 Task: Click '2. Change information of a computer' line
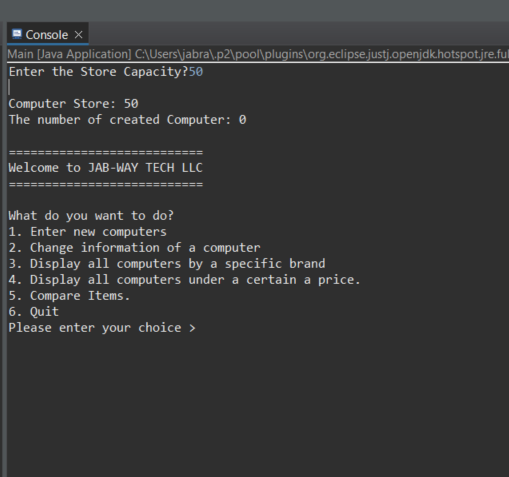134,248
